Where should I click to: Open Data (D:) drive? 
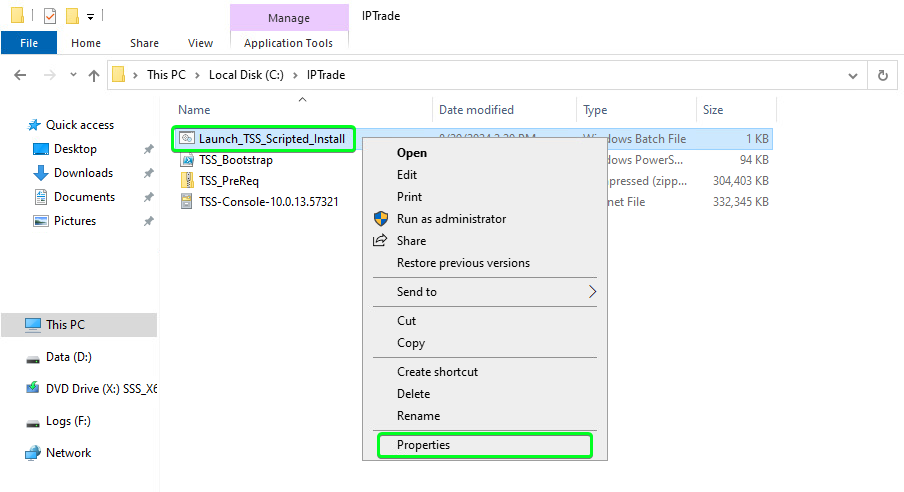click(x=69, y=357)
